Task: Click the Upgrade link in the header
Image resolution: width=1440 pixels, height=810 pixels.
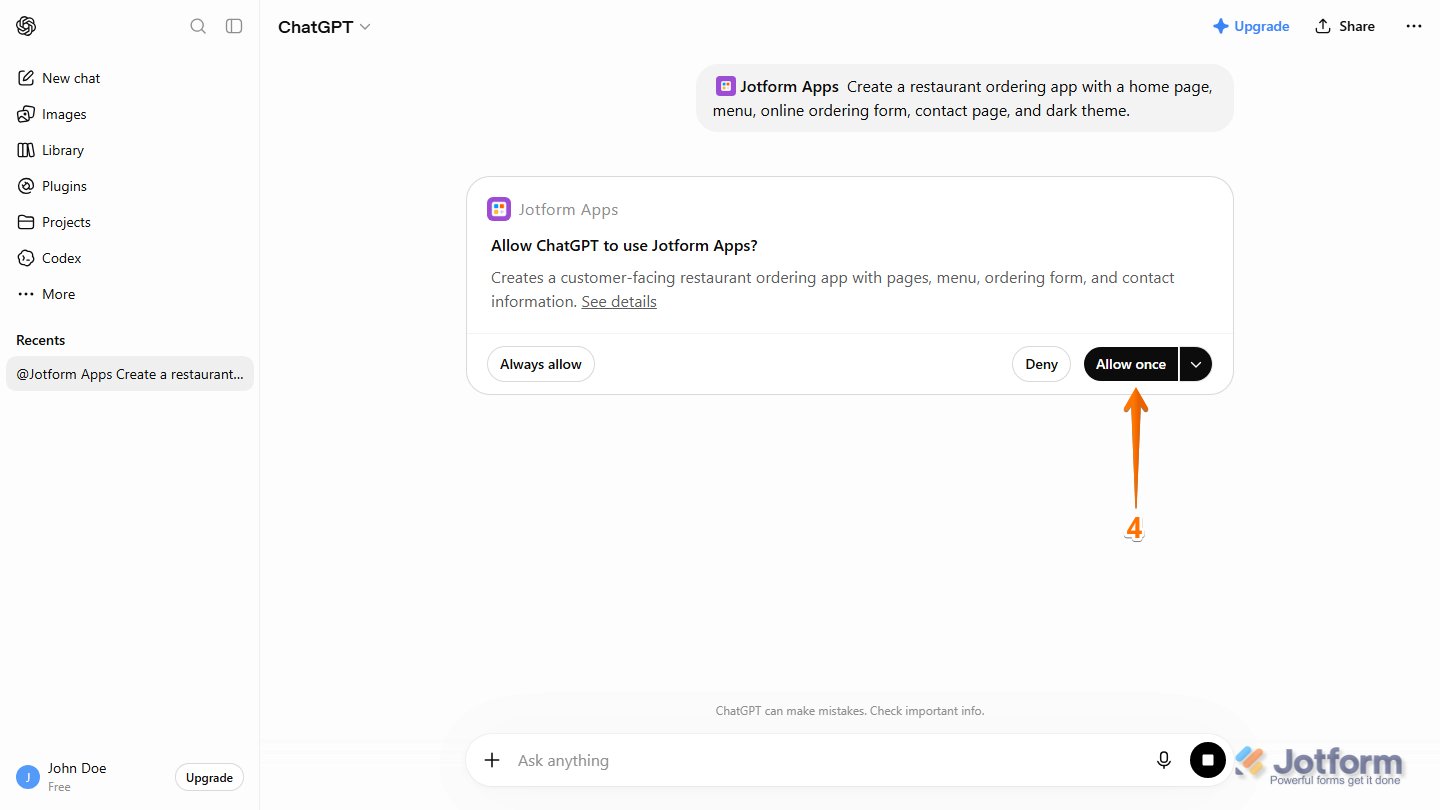Action: [1251, 26]
